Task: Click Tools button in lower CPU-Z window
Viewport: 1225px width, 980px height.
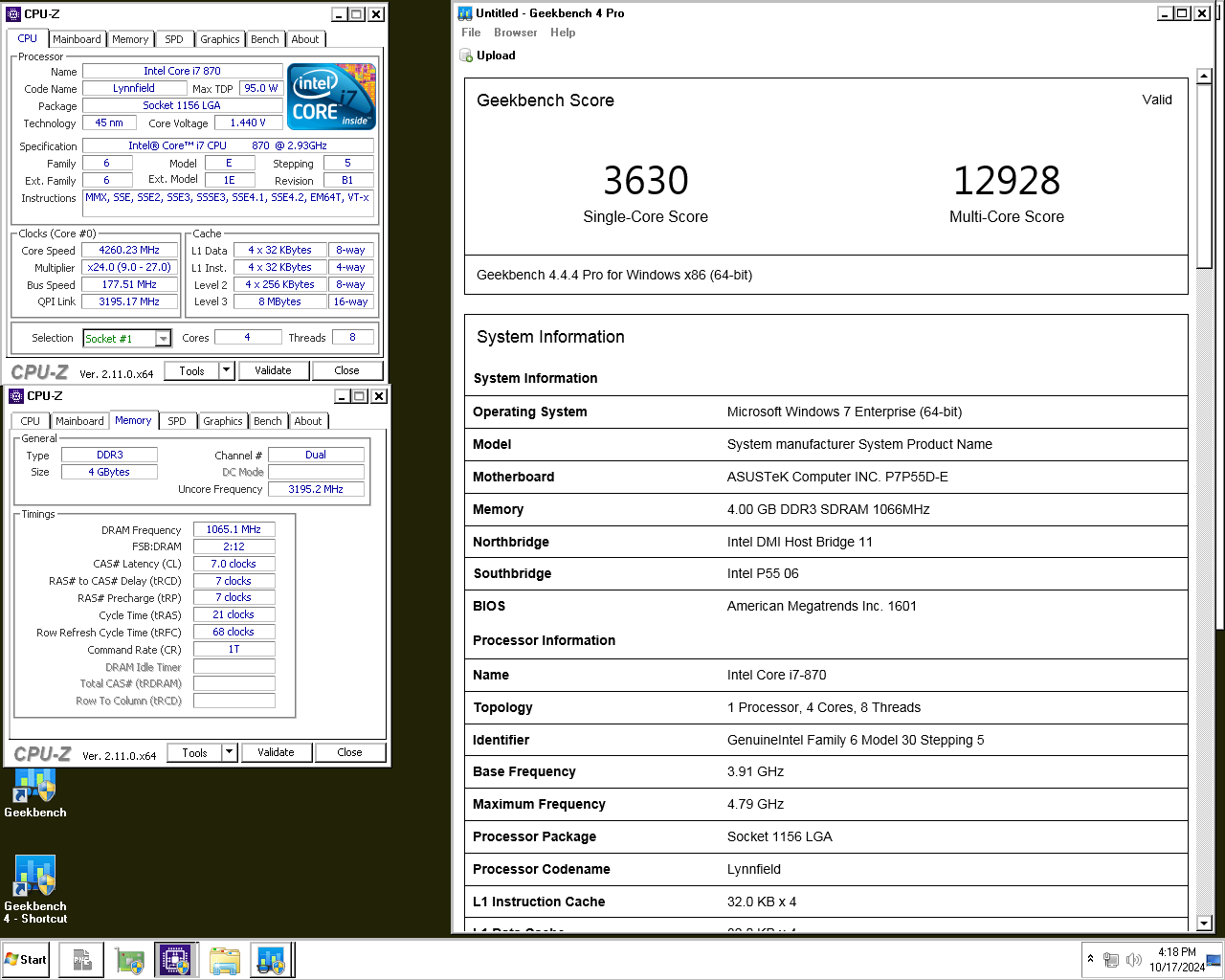Action: tap(194, 752)
